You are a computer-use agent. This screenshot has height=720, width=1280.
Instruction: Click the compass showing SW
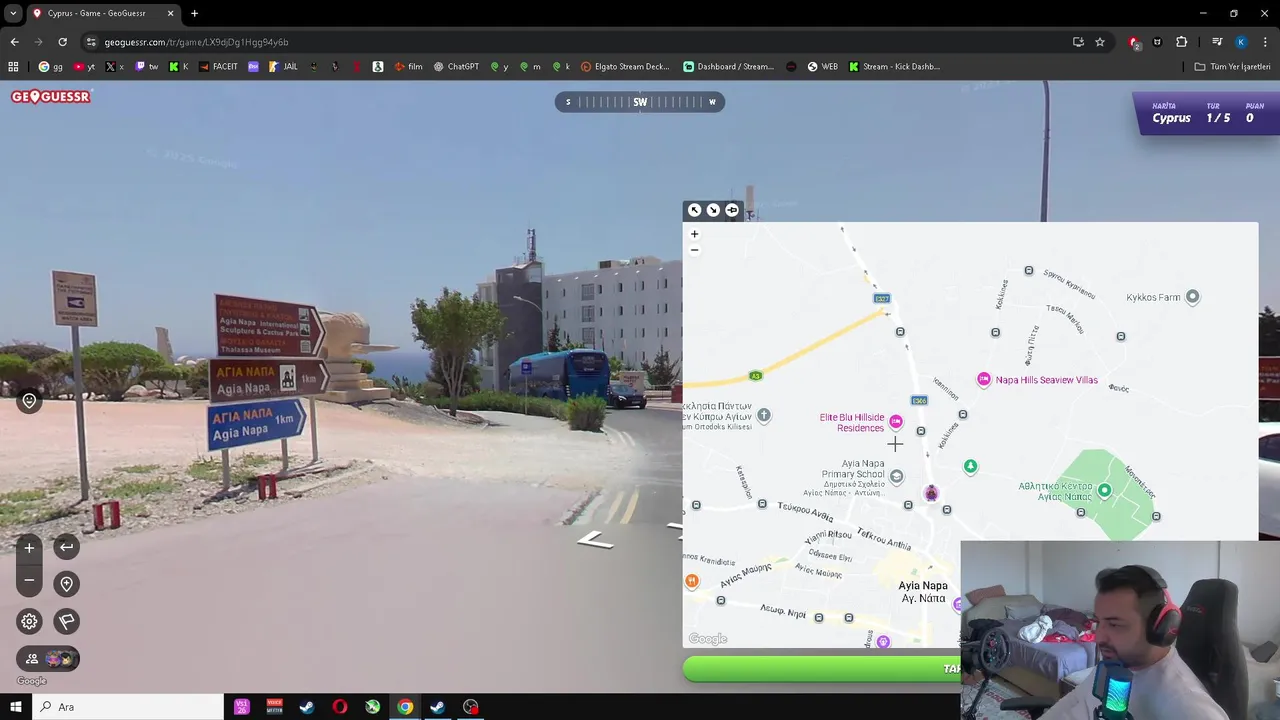(x=640, y=102)
